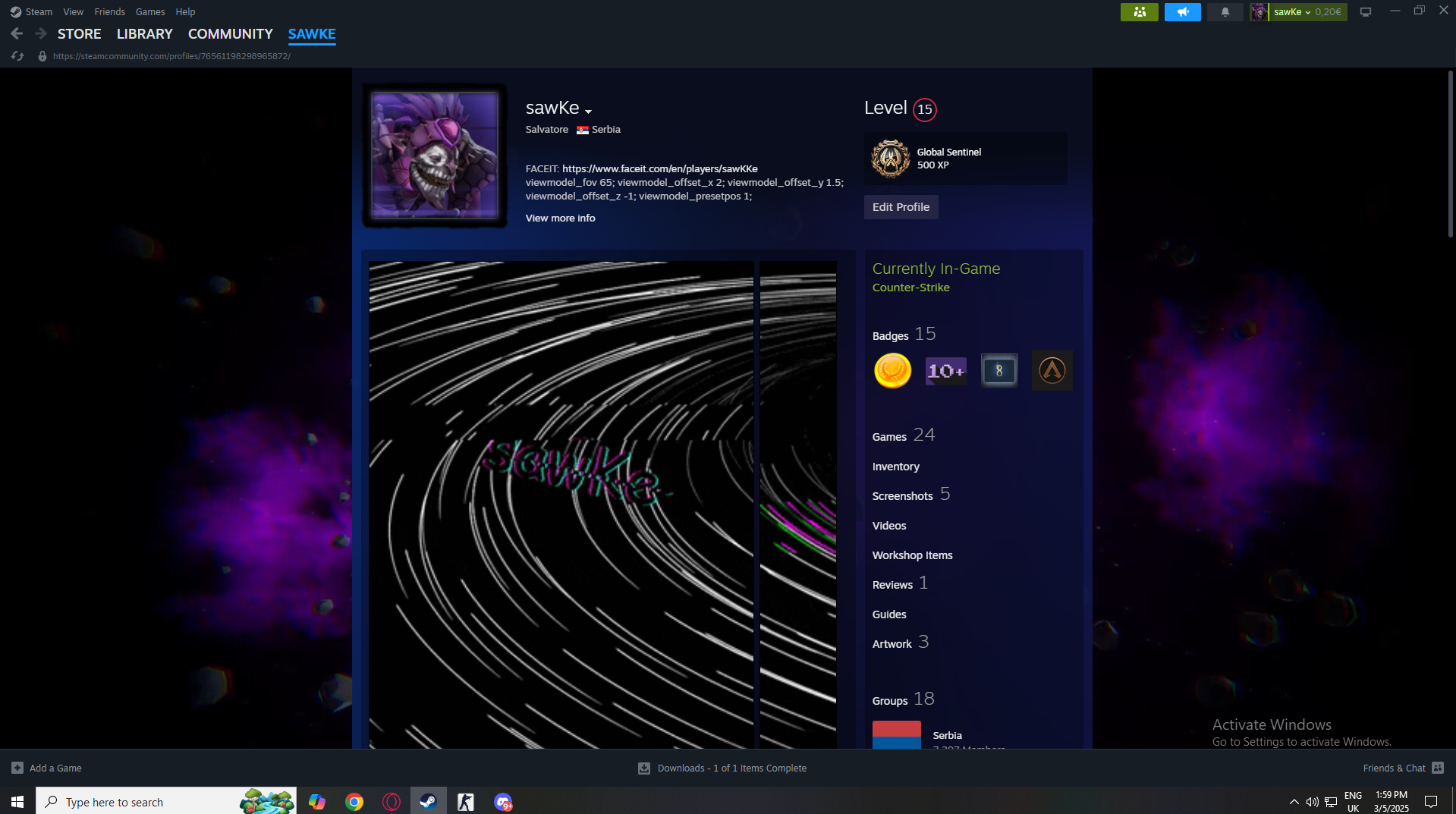Viewport: 1456px width, 814px height.
Task: Switch to the LIBRARY tab
Action: (x=144, y=34)
